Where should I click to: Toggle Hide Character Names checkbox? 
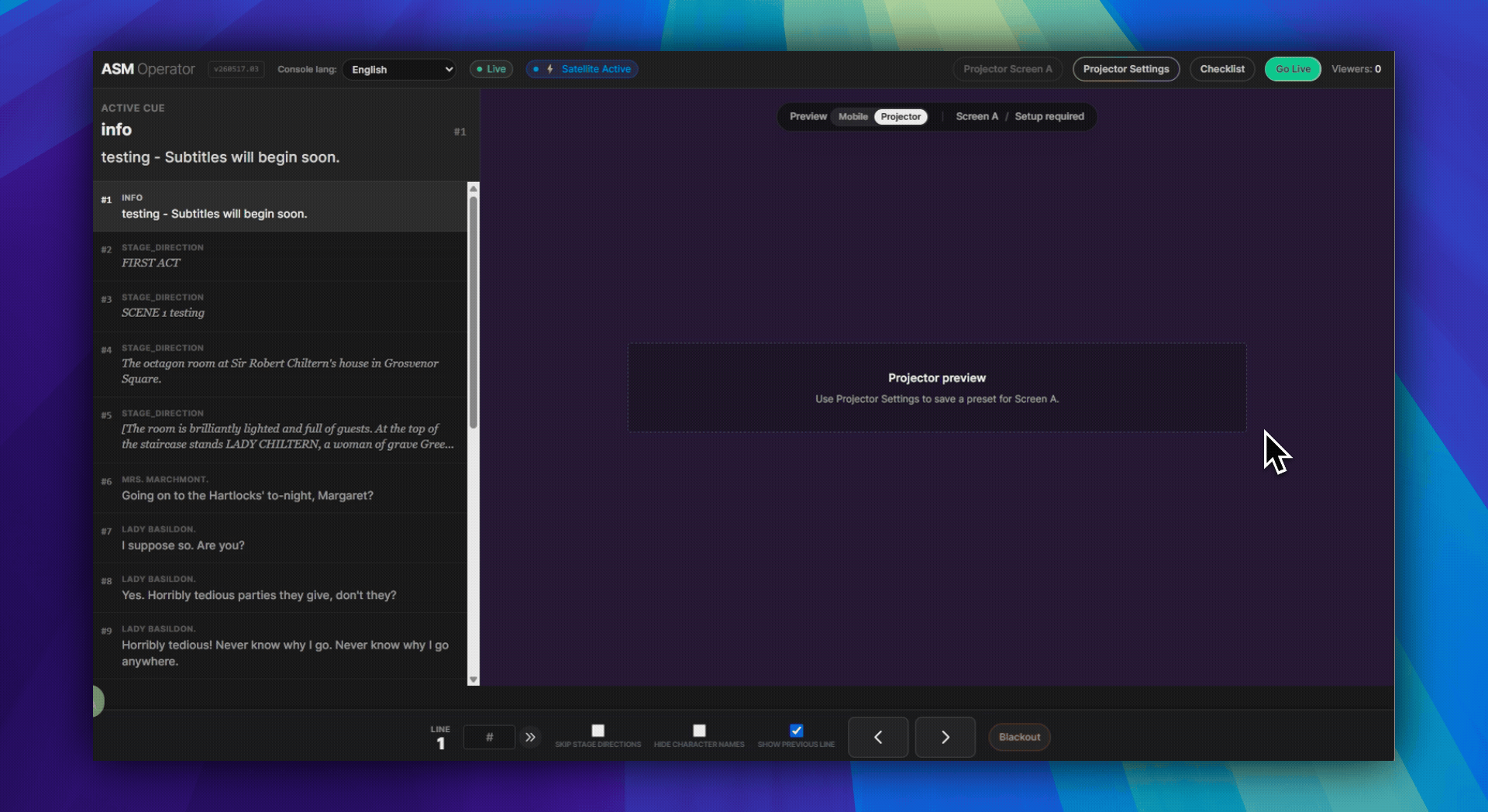699,731
